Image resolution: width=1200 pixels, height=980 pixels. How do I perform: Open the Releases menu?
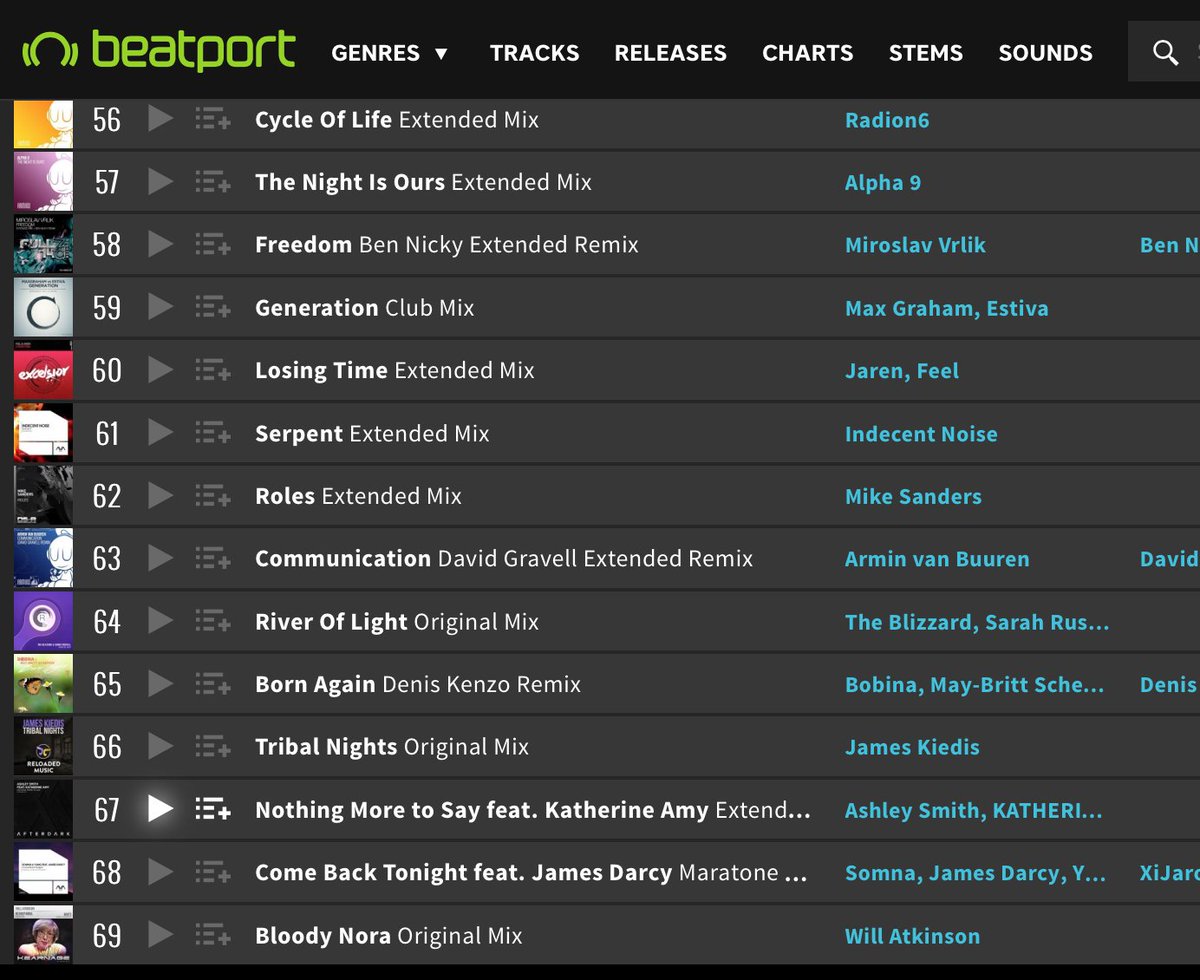[670, 53]
